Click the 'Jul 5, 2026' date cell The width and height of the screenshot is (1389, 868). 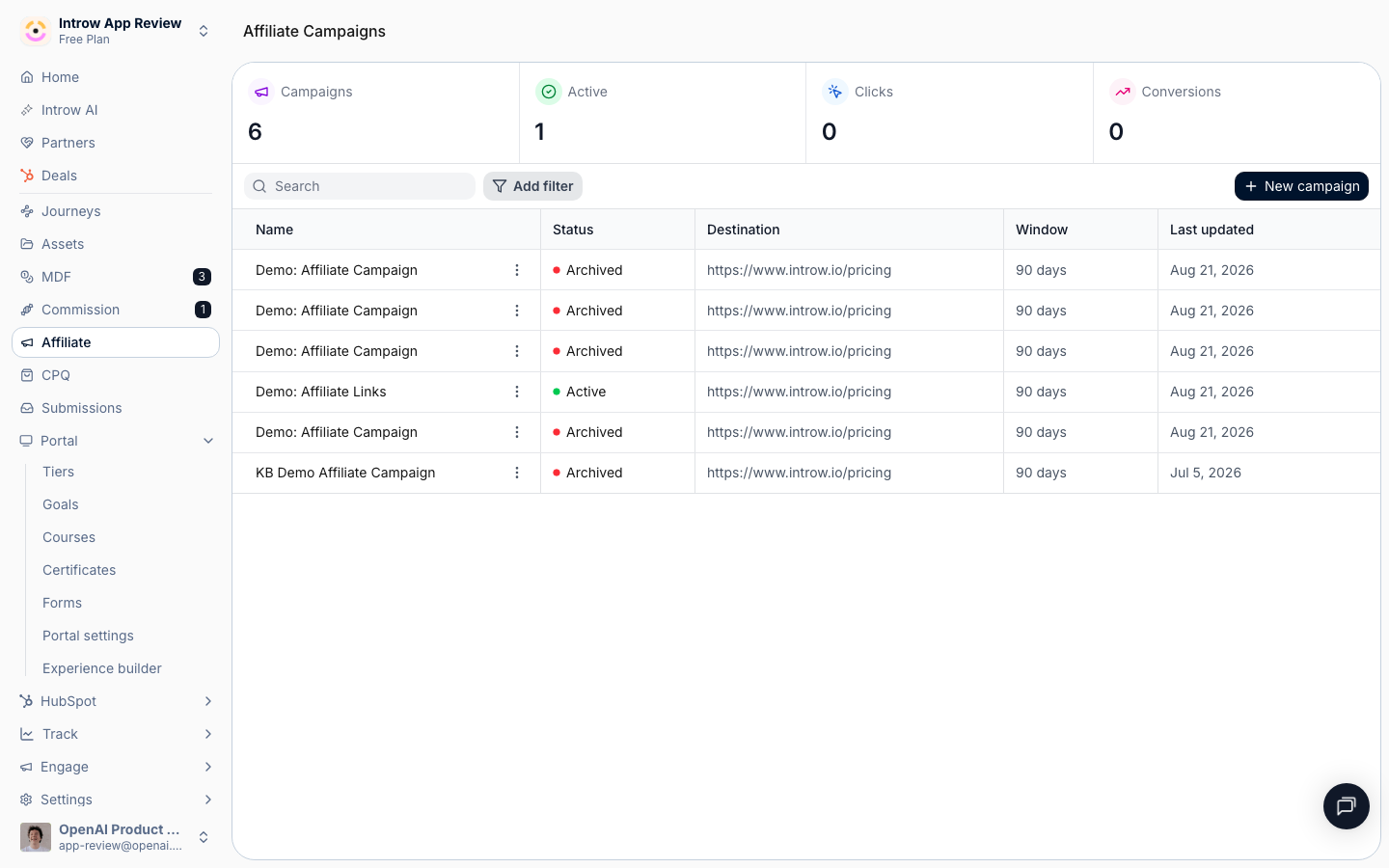click(x=1206, y=473)
